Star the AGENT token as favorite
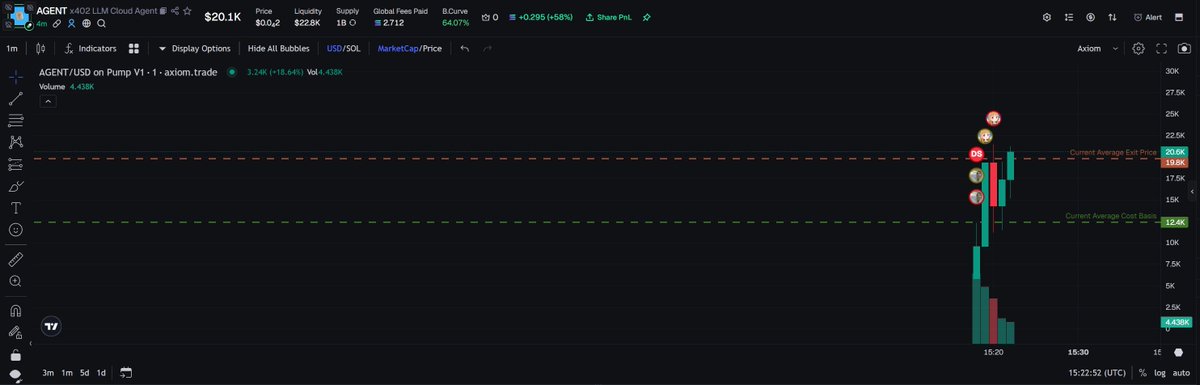 187,11
